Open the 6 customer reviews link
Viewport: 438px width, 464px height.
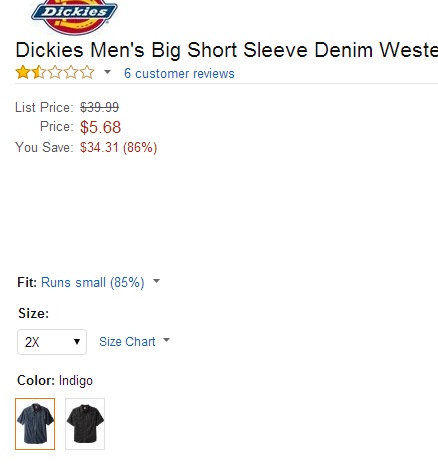pos(179,73)
